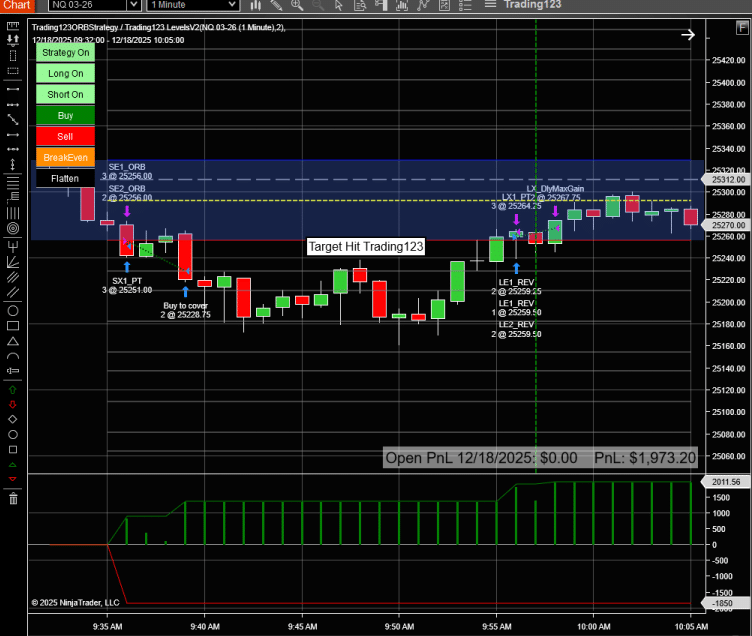Click the 25270.00 current price marker

(727, 225)
